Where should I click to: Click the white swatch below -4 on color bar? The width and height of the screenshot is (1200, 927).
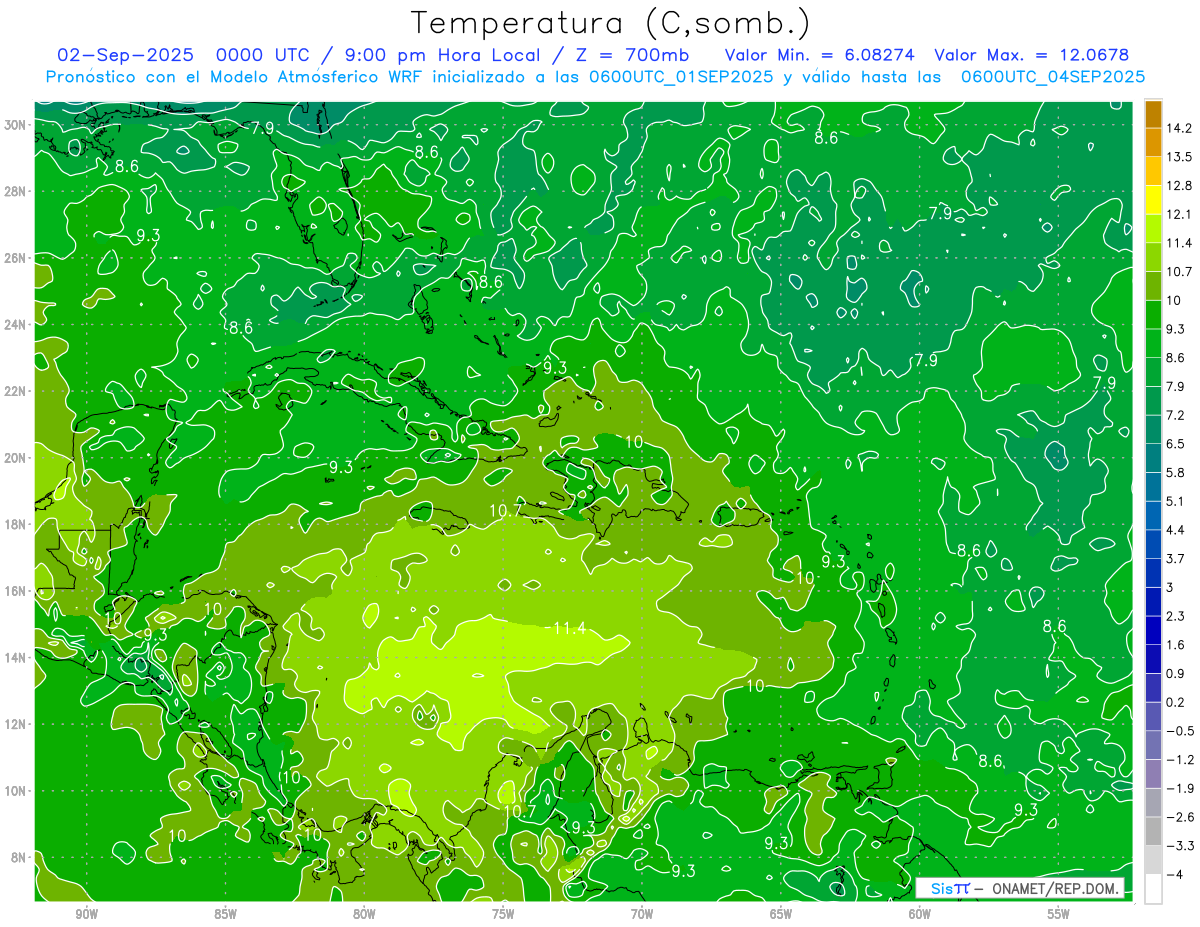1153,888
